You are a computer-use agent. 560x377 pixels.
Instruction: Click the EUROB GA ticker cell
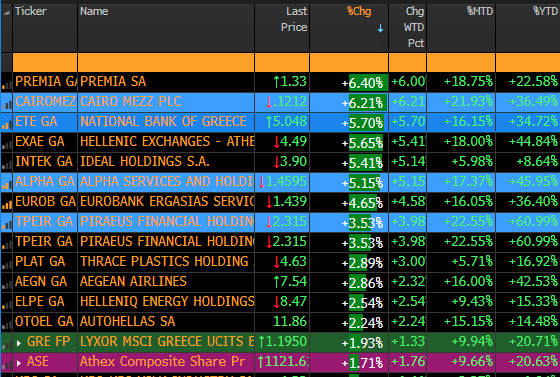pyautogui.click(x=45, y=202)
